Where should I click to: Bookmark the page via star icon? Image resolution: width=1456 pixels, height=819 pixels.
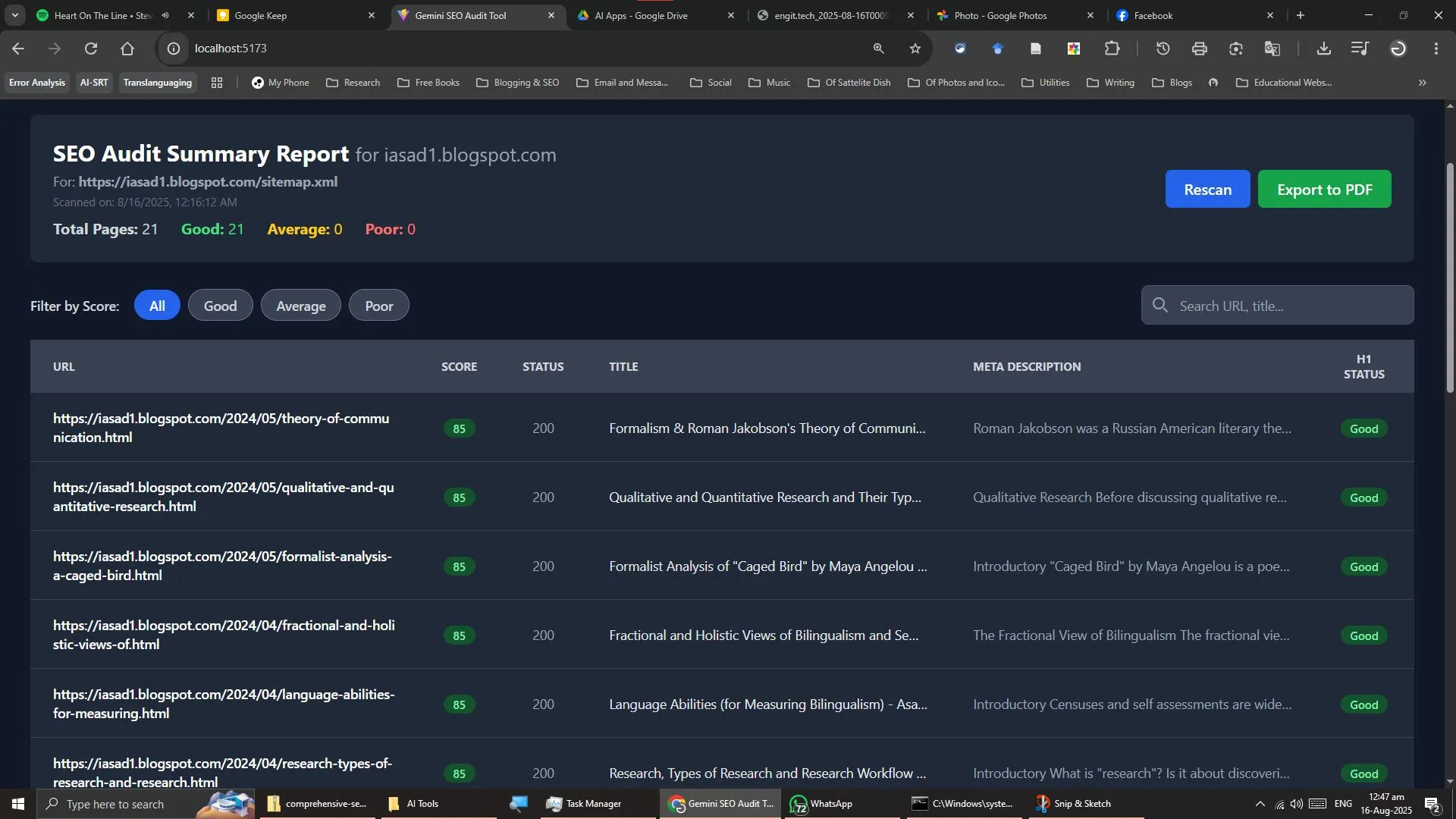(x=915, y=49)
